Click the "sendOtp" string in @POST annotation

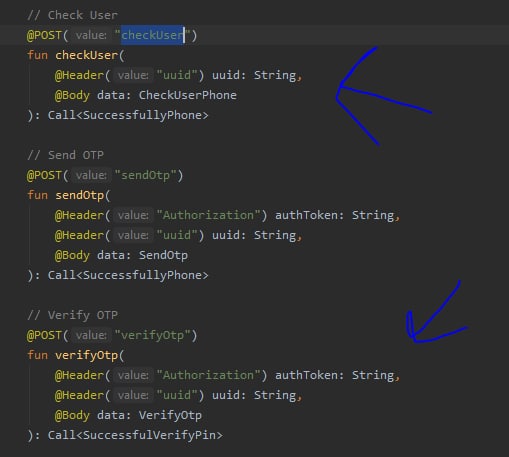(145, 175)
